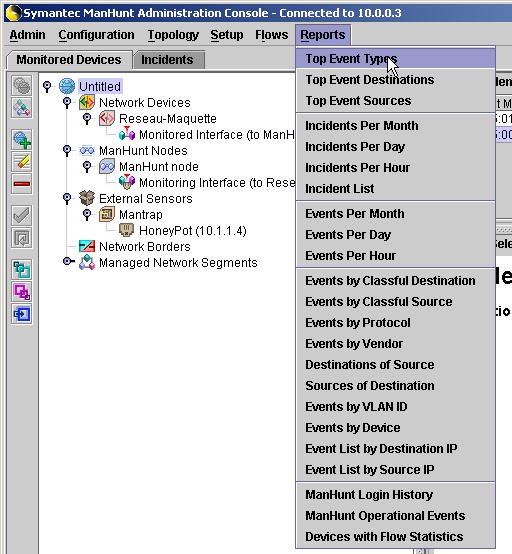Choose Top Event Types report
The width and height of the screenshot is (512, 554).
click(395, 59)
